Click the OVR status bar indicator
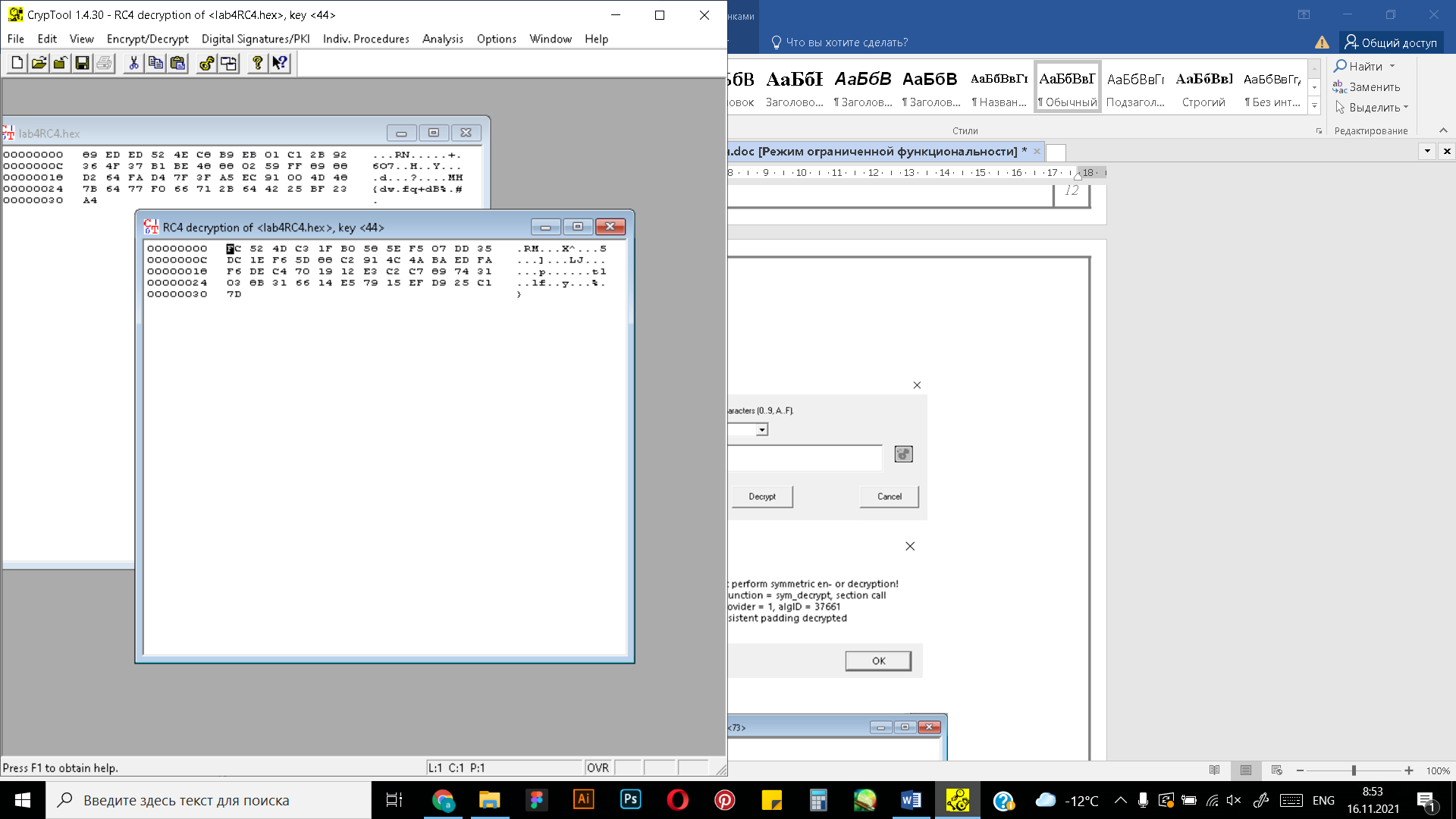Image resolution: width=1456 pixels, height=819 pixels. (x=598, y=767)
